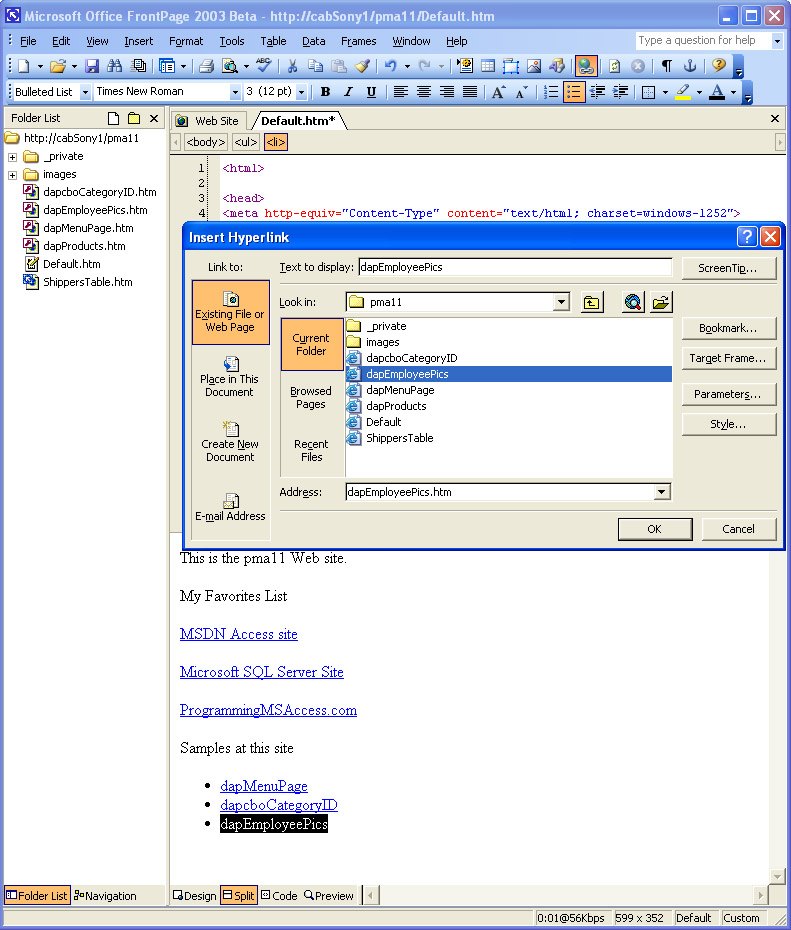Click the Browse the Web icon in dialog
791x930 pixels.
632,302
